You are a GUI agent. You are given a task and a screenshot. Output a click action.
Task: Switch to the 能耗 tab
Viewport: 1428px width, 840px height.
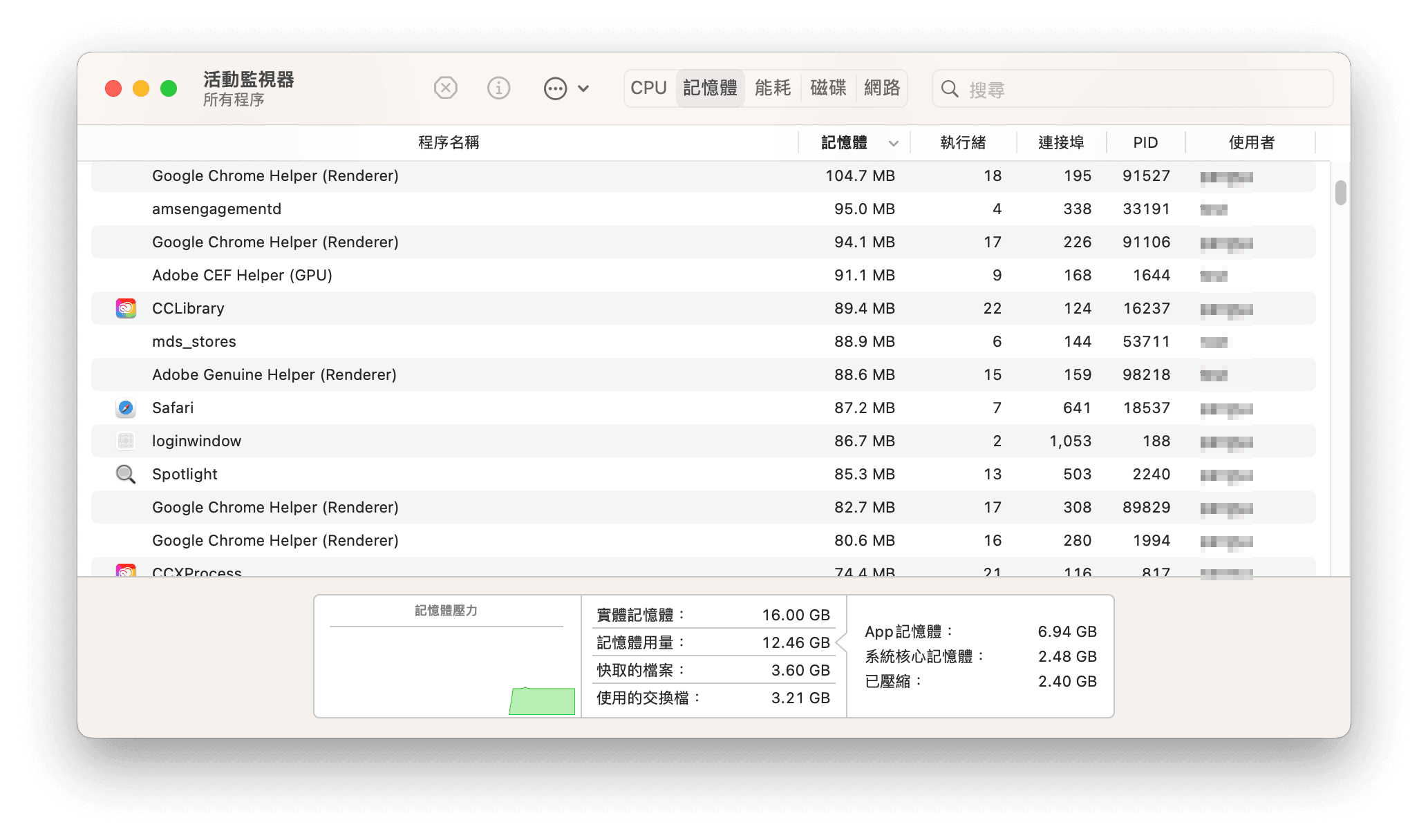(773, 88)
